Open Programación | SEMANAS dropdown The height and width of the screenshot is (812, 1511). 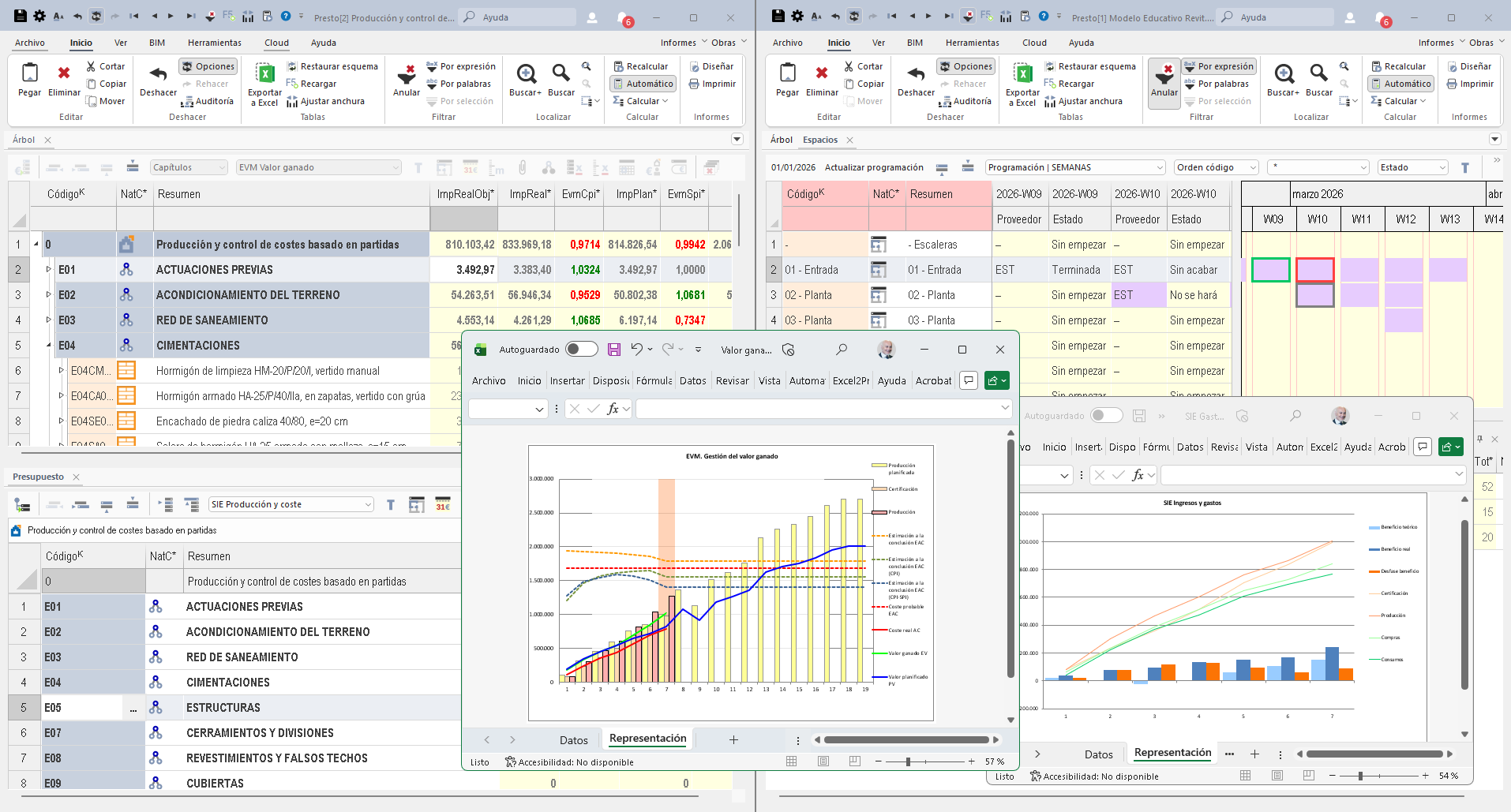[x=1075, y=167]
